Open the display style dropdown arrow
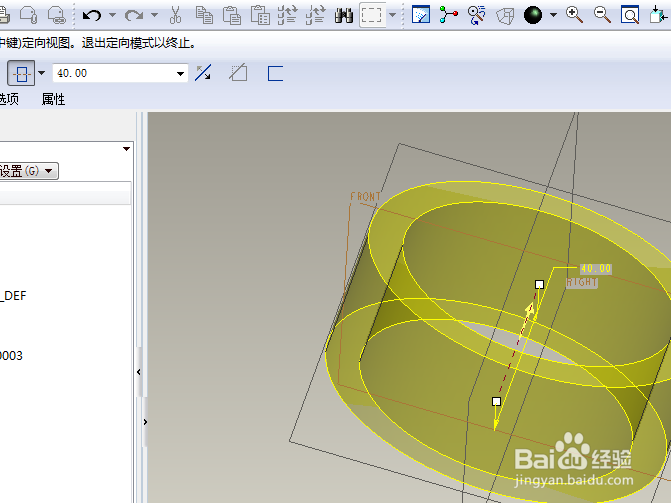 [553, 15]
